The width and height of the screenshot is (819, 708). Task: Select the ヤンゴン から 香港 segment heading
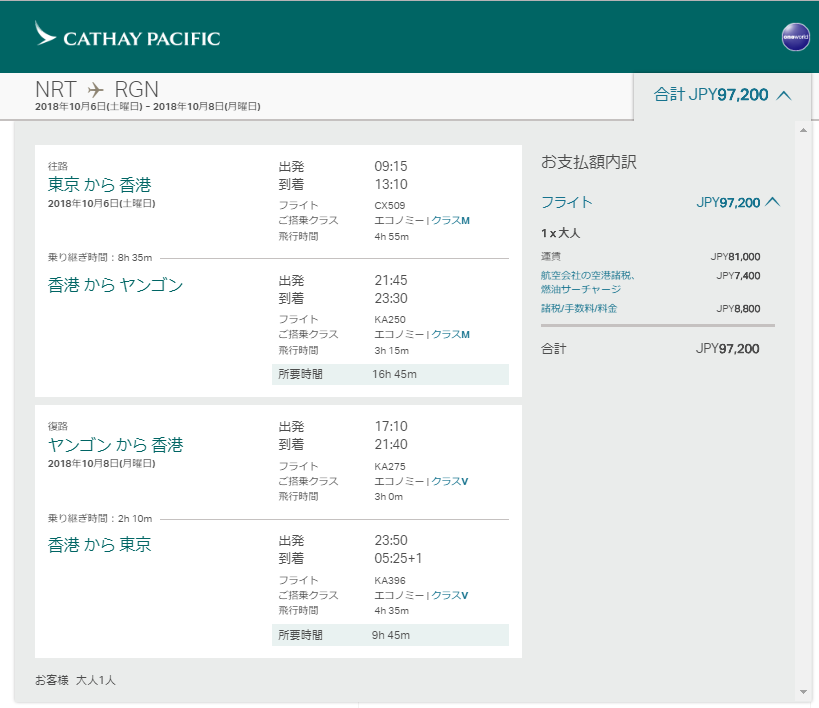coord(115,445)
